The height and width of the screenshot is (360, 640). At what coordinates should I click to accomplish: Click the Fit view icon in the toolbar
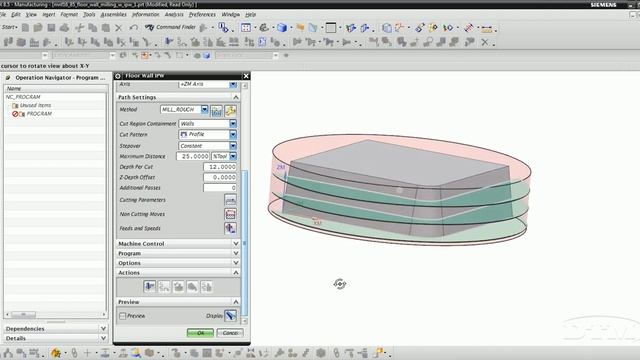point(246,28)
